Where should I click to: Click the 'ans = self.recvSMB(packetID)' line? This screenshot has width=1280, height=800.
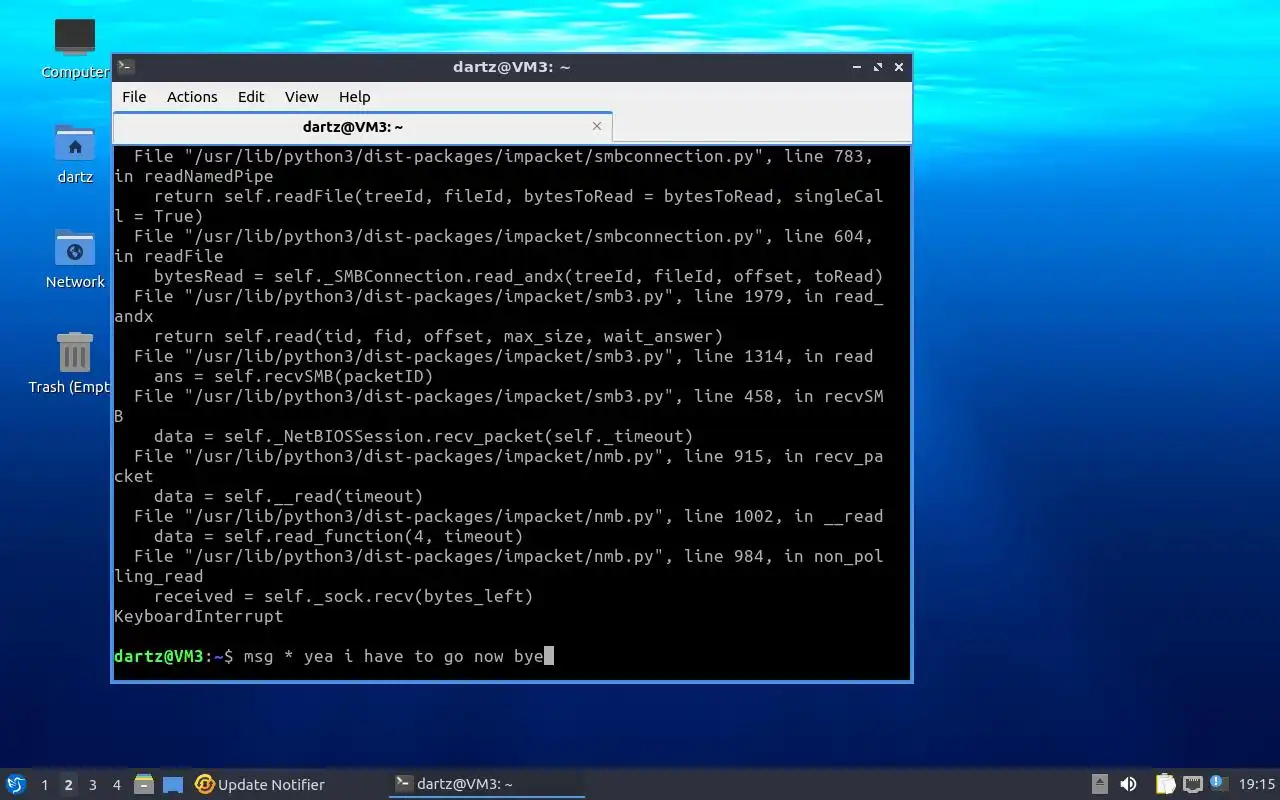(293, 377)
